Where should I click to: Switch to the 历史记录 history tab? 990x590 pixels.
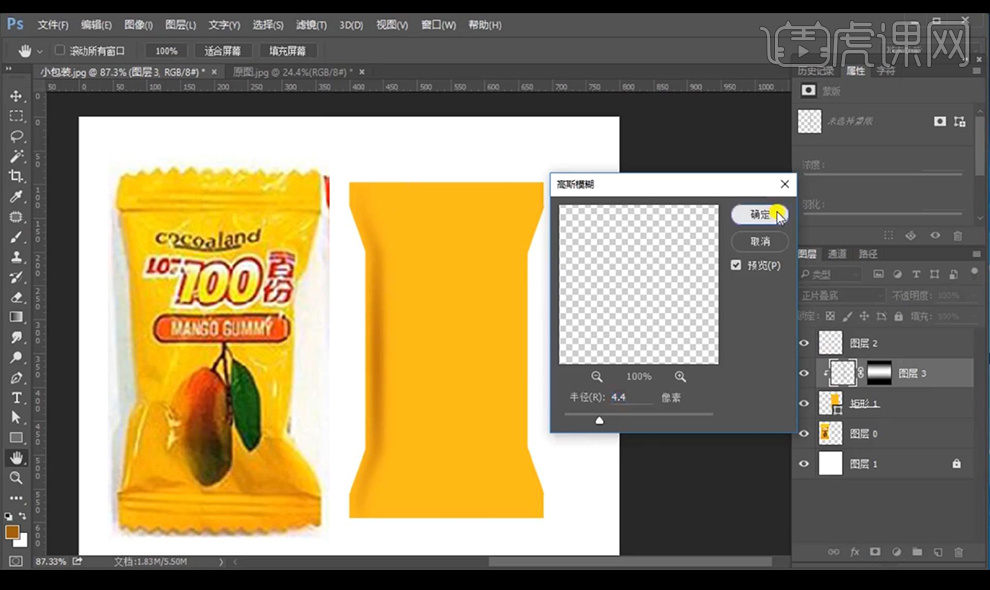(815, 71)
